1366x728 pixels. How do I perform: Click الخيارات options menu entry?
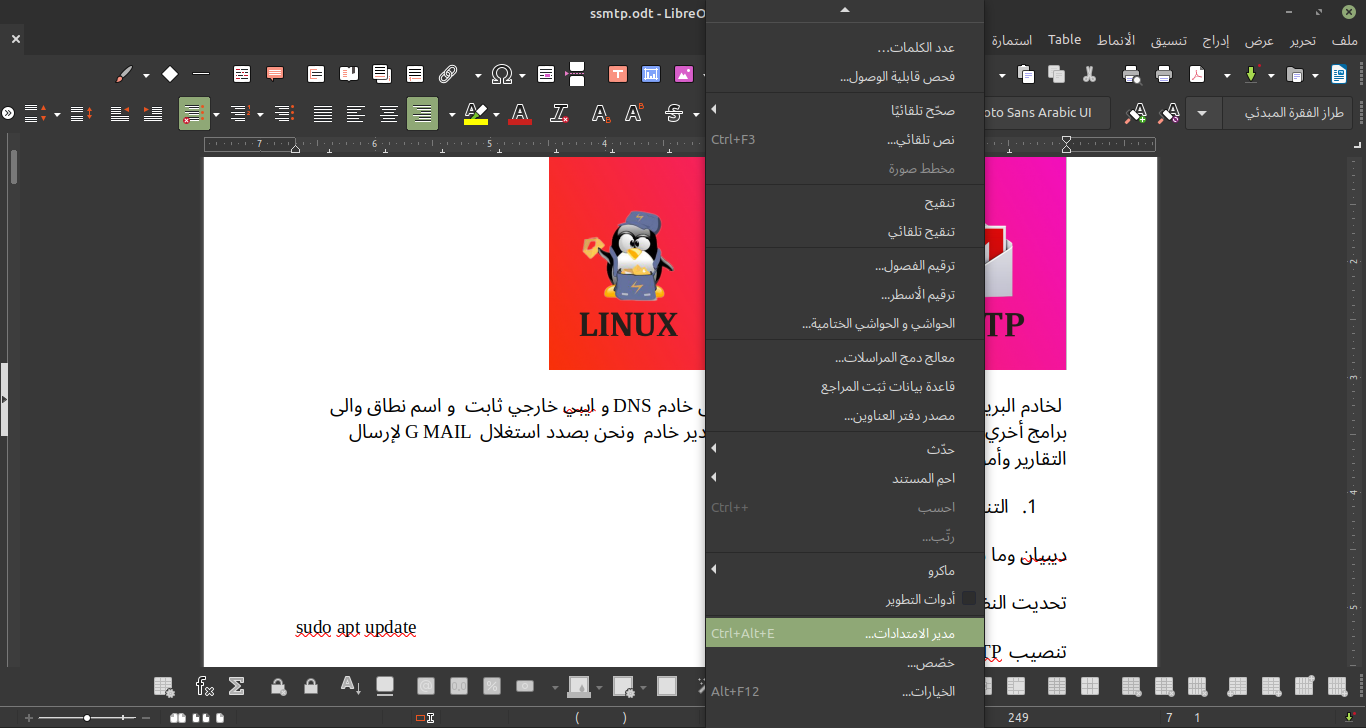[928, 691]
